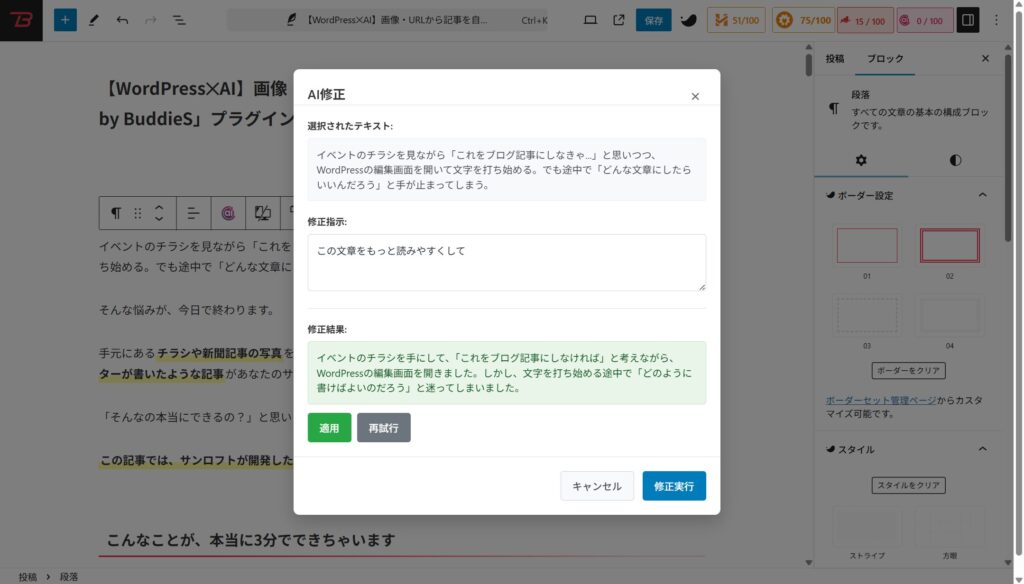Open the half-circle styles tab in sidebar
Image resolution: width=1024 pixels, height=584 pixels.
click(955, 160)
